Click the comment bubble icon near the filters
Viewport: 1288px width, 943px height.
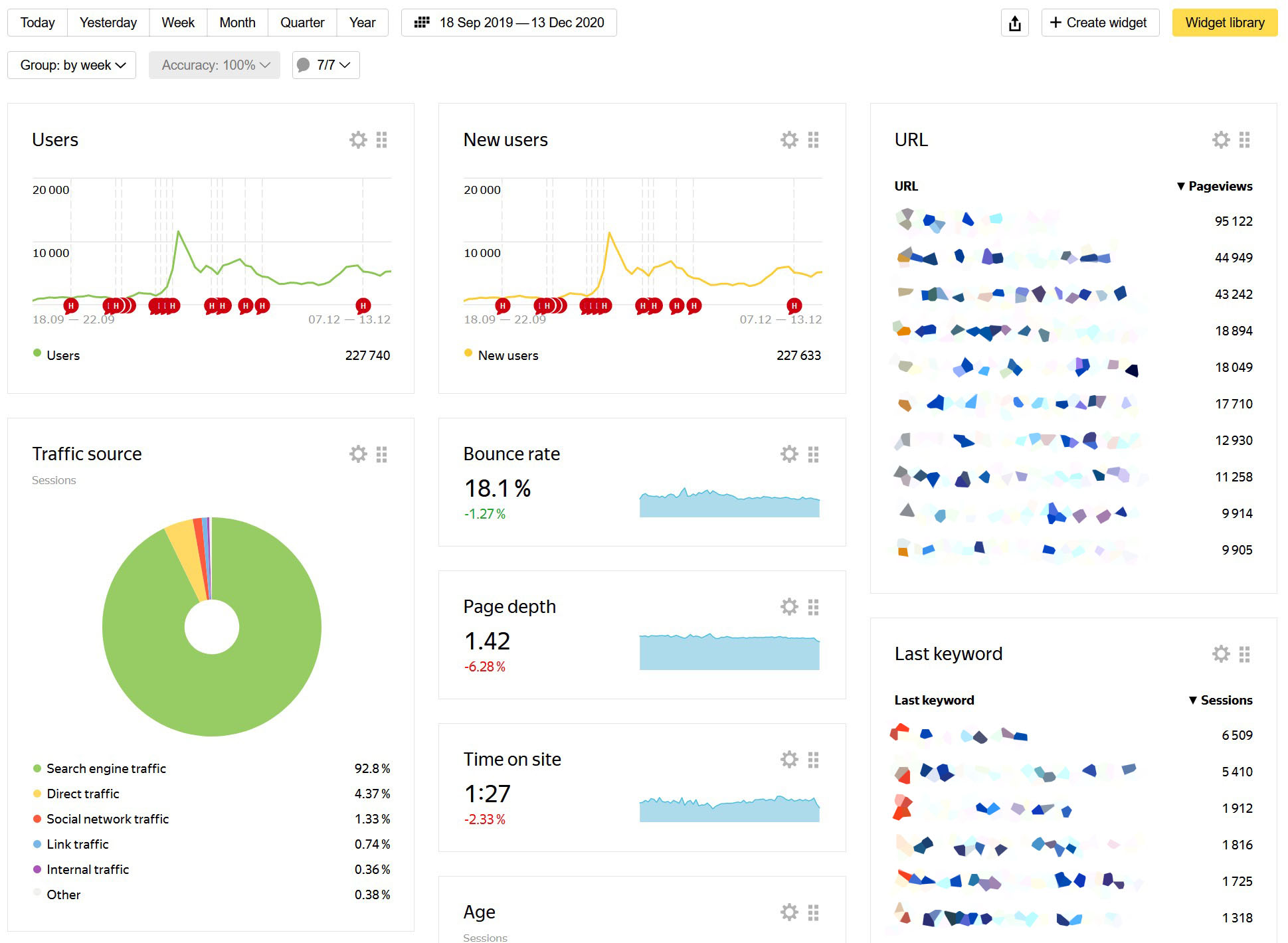click(304, 64)
